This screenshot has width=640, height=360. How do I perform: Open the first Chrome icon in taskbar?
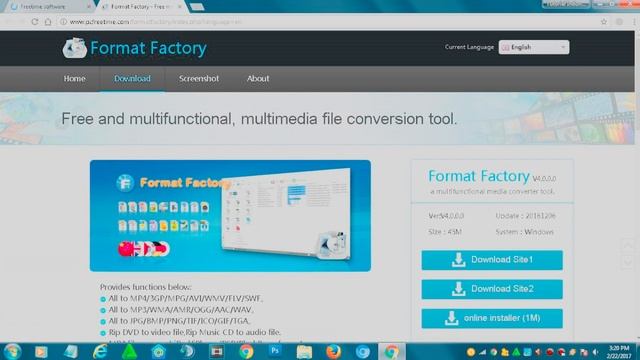(246, 351)
